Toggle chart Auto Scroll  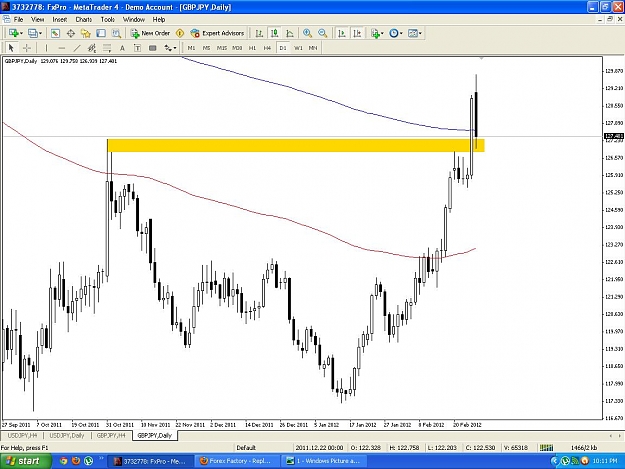[342, 33]
